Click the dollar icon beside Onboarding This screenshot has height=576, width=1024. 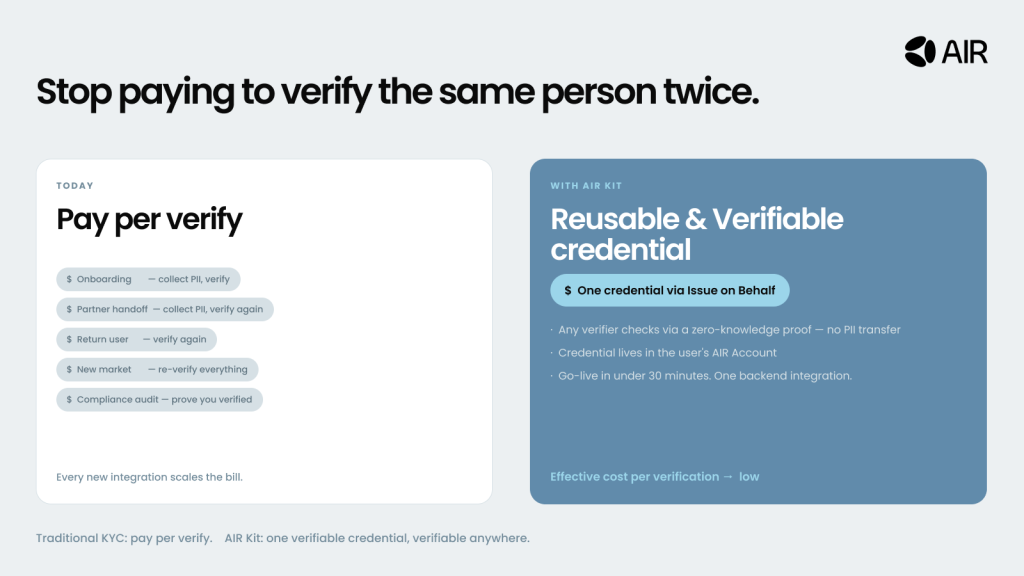click(x=69, y=280)
